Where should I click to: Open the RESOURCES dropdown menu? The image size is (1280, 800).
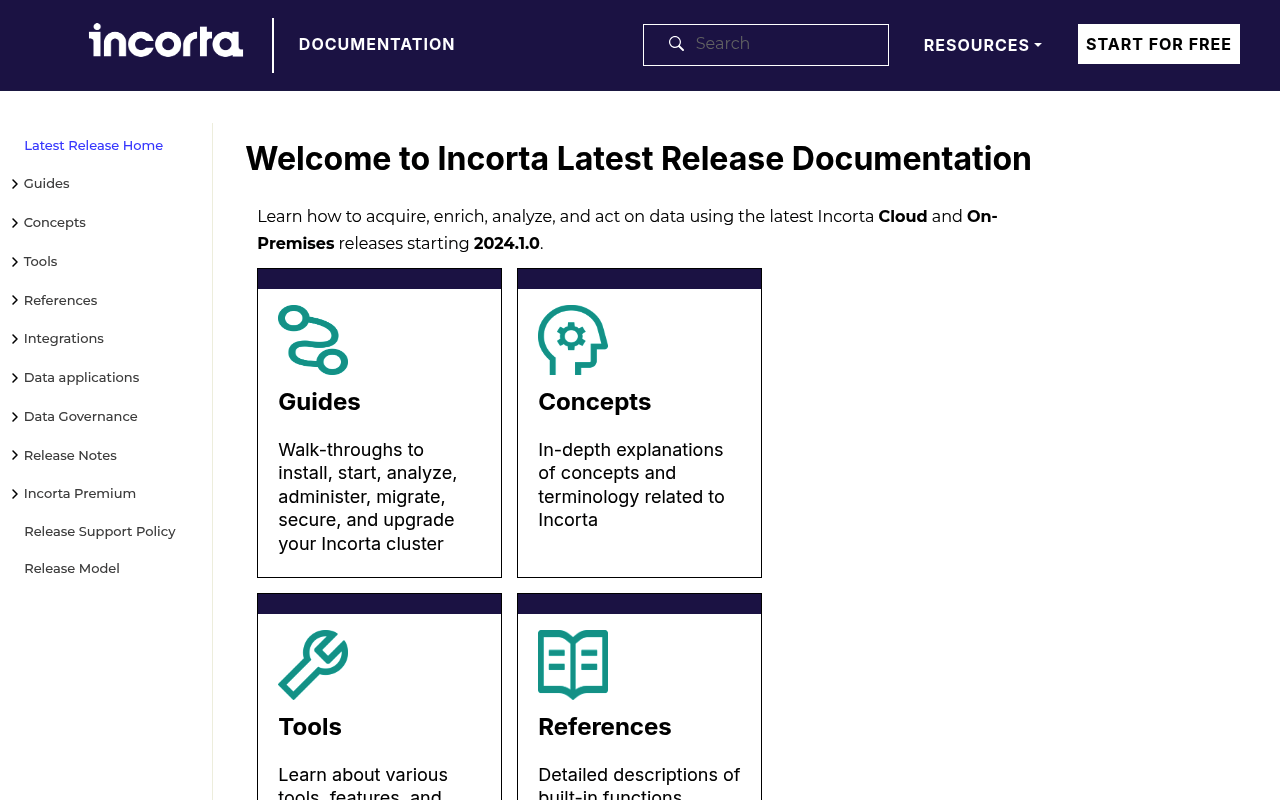[982, 45]
